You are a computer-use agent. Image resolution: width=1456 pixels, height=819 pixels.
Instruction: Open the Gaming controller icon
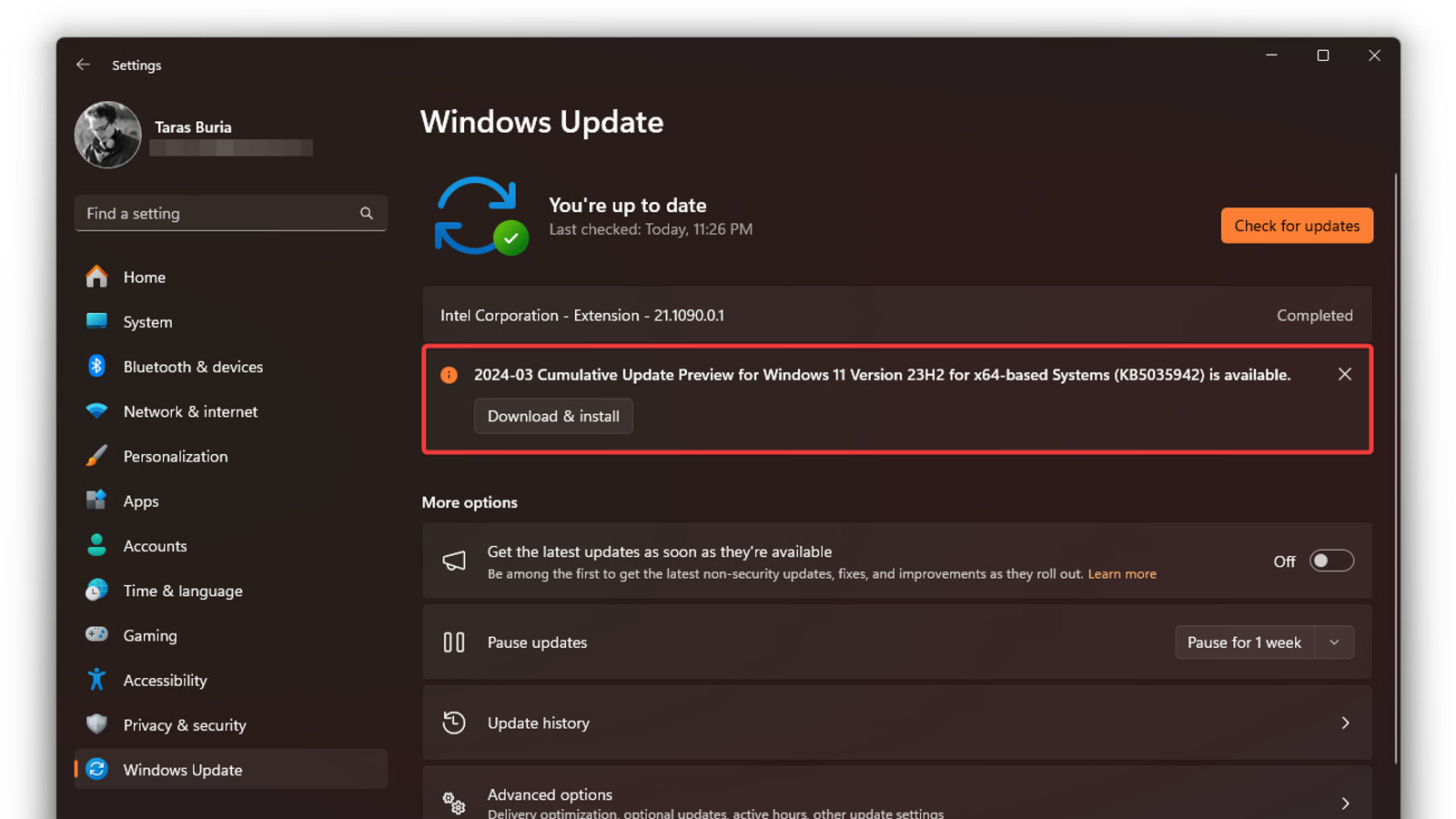[x=96, y=635]
